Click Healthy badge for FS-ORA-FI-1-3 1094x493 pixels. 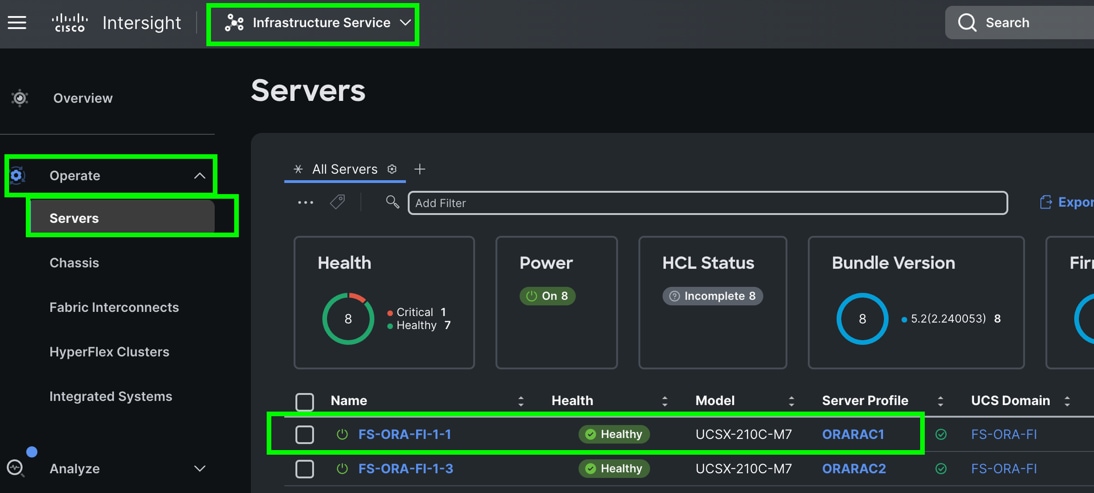coord(614,469)
